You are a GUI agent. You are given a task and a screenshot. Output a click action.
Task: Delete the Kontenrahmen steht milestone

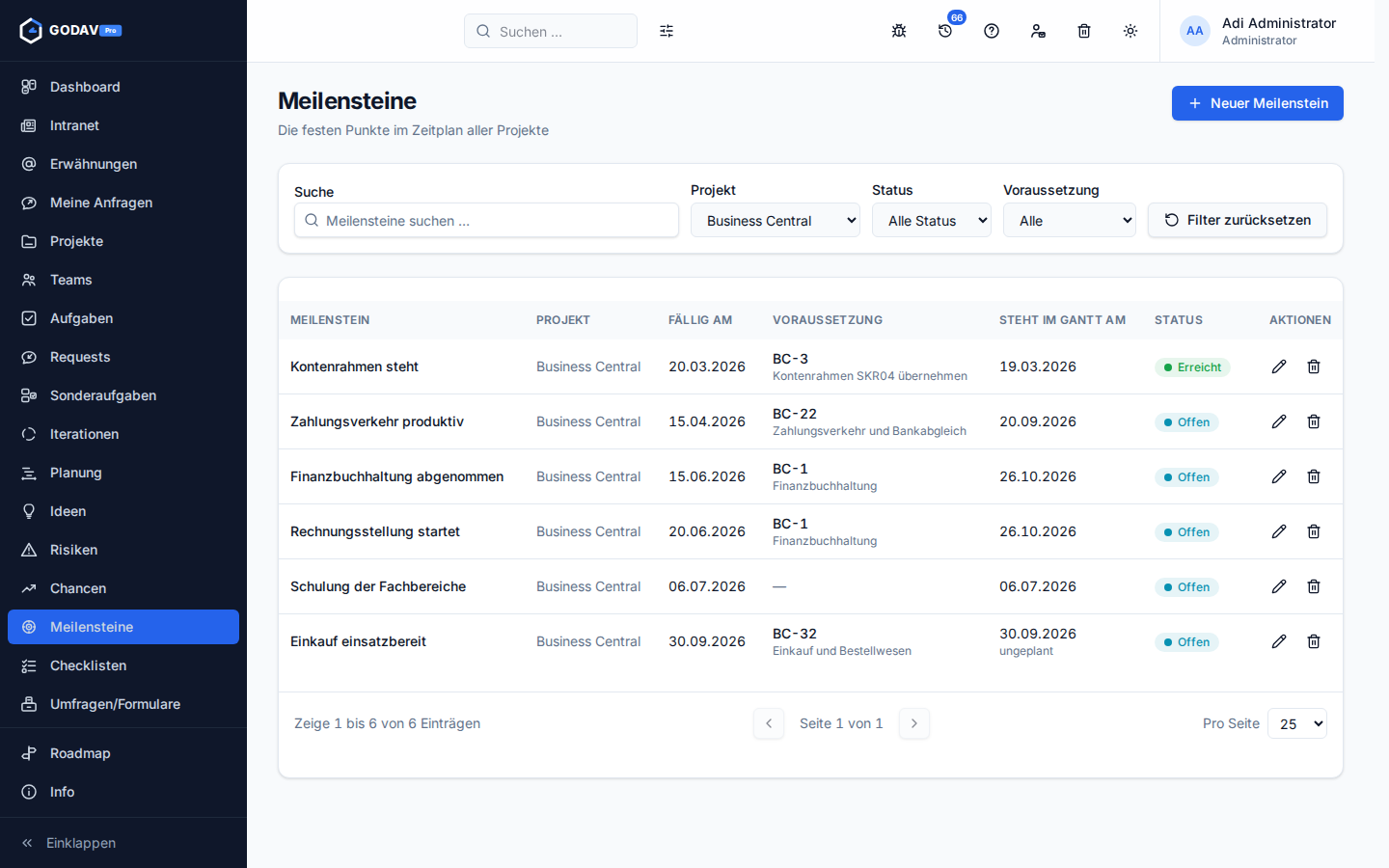point(1314,366)
